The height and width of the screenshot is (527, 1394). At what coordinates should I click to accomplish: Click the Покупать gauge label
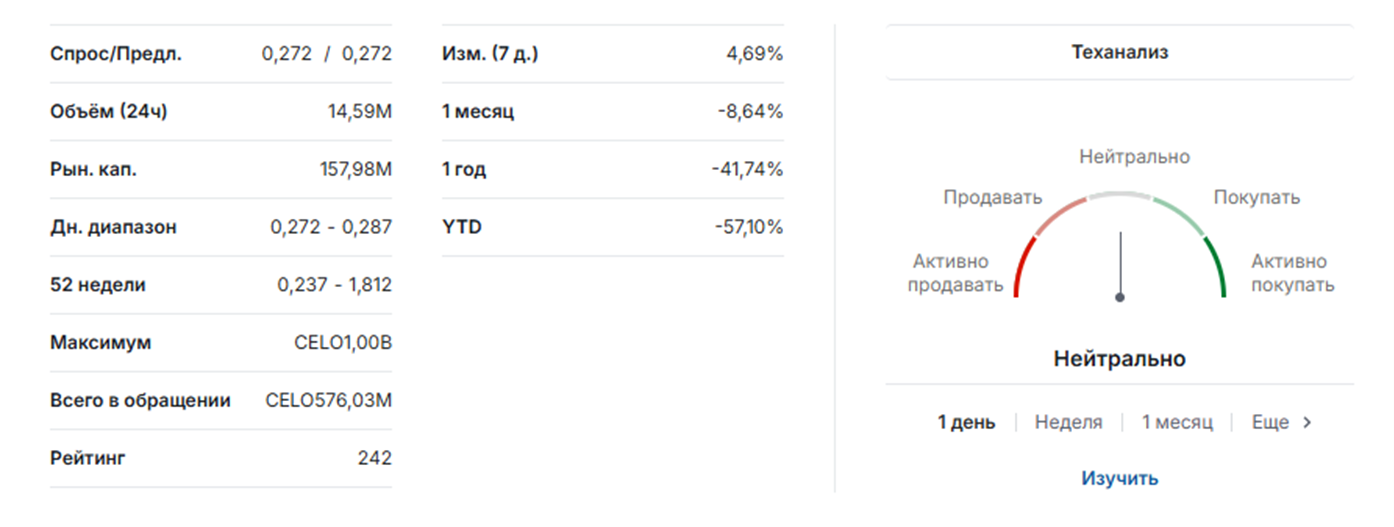point(1256,197)
